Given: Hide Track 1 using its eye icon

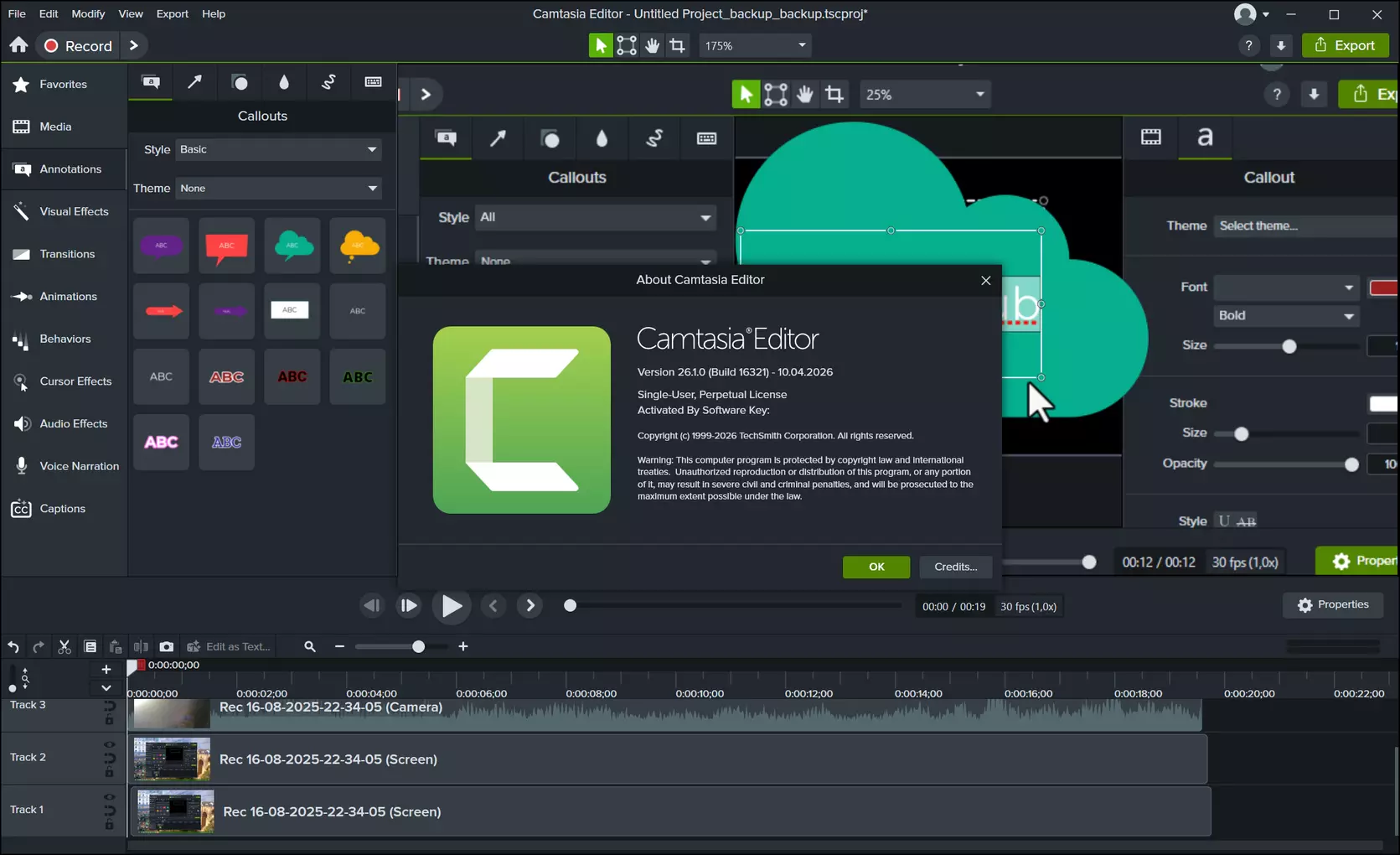Looking at the screenshot, I should [x=109, y=797].
